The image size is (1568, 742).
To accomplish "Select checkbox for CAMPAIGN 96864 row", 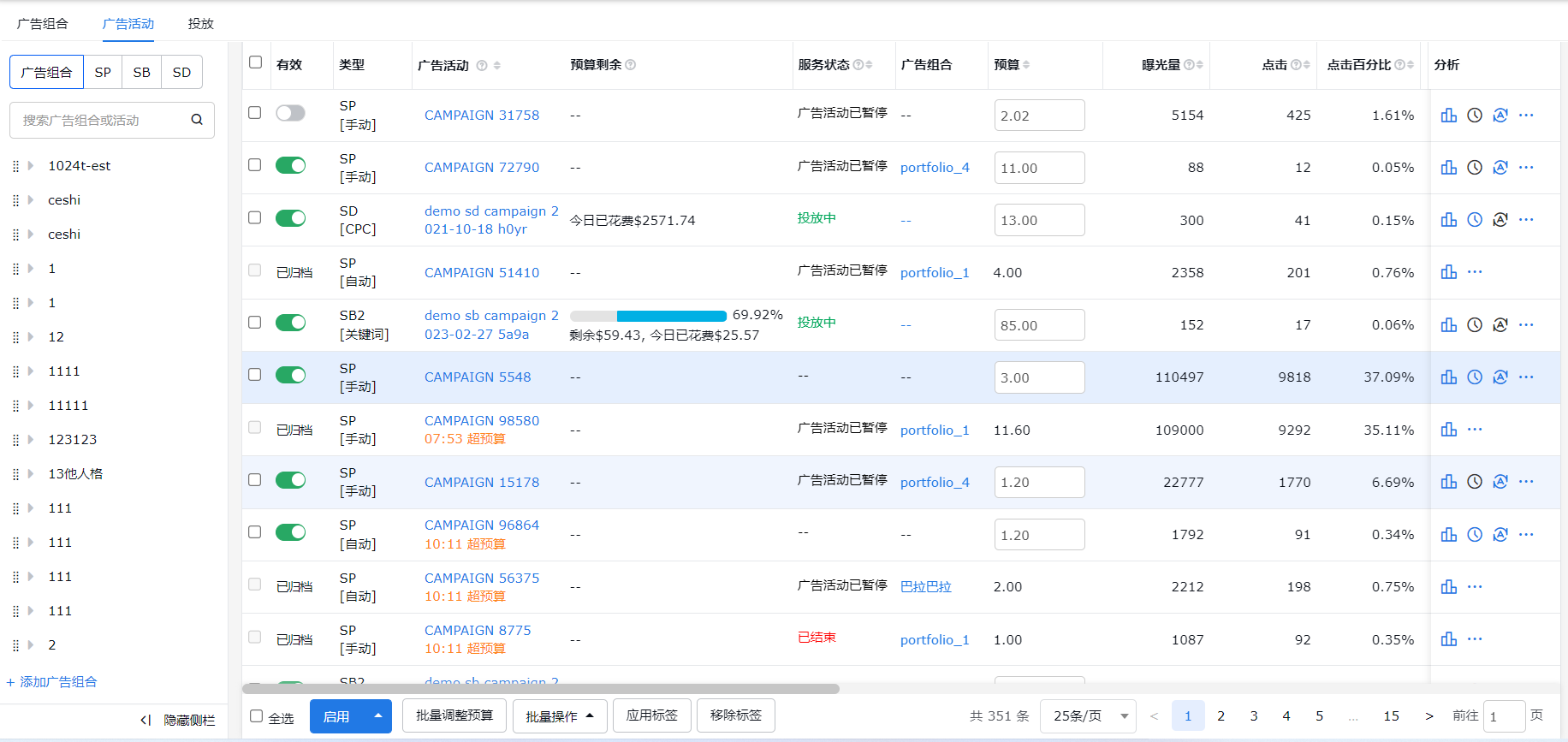I will tap(254, 532).
